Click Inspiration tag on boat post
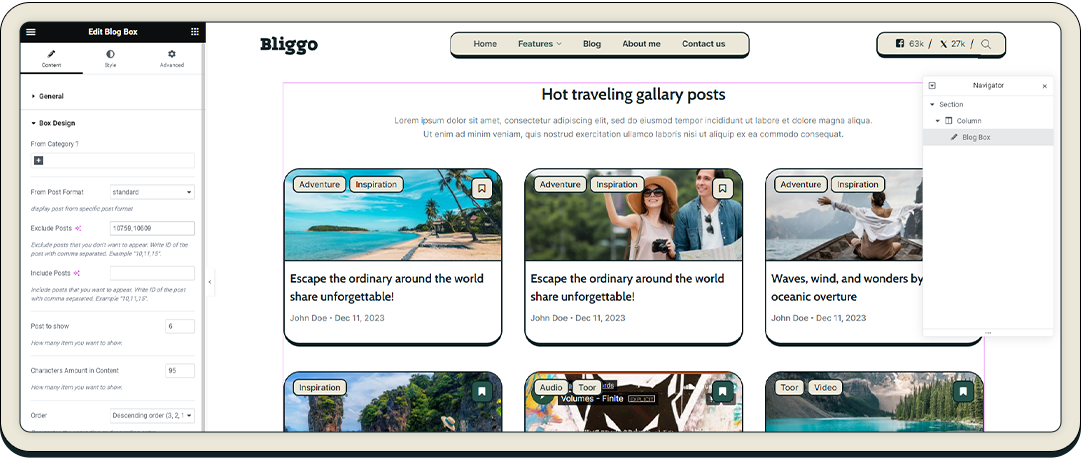The height and width of the screenshot is (458, 1081). pyautogui.click(x=858, y=184)
